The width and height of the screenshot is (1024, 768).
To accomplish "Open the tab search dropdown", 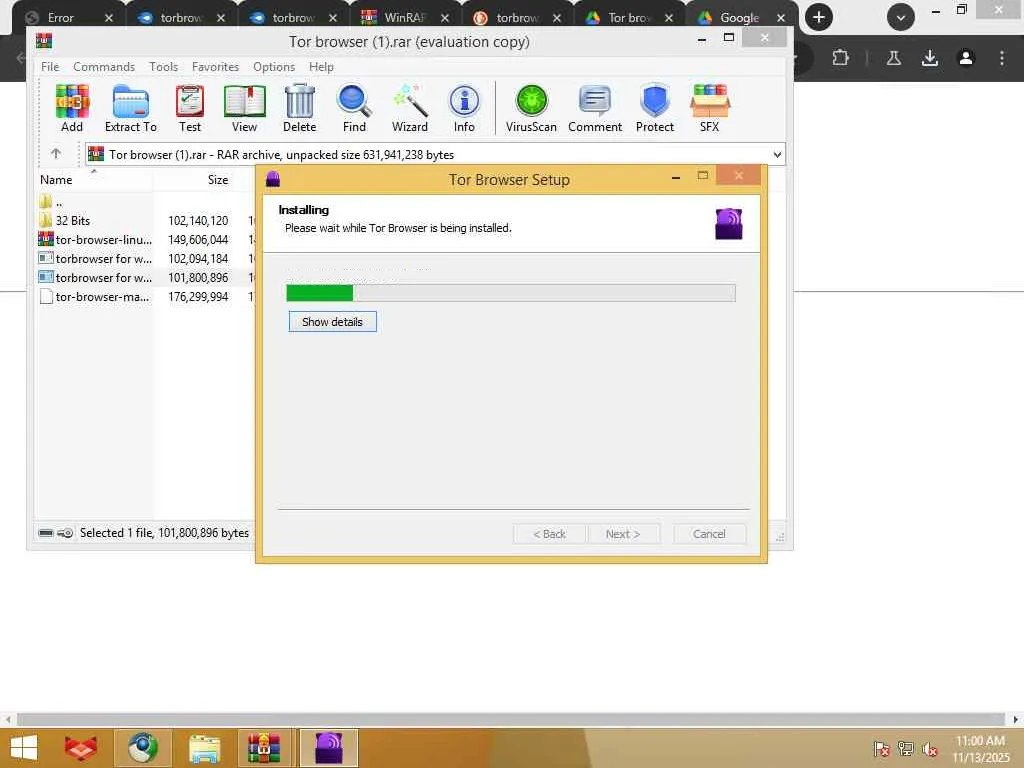I will pos(901,18).
